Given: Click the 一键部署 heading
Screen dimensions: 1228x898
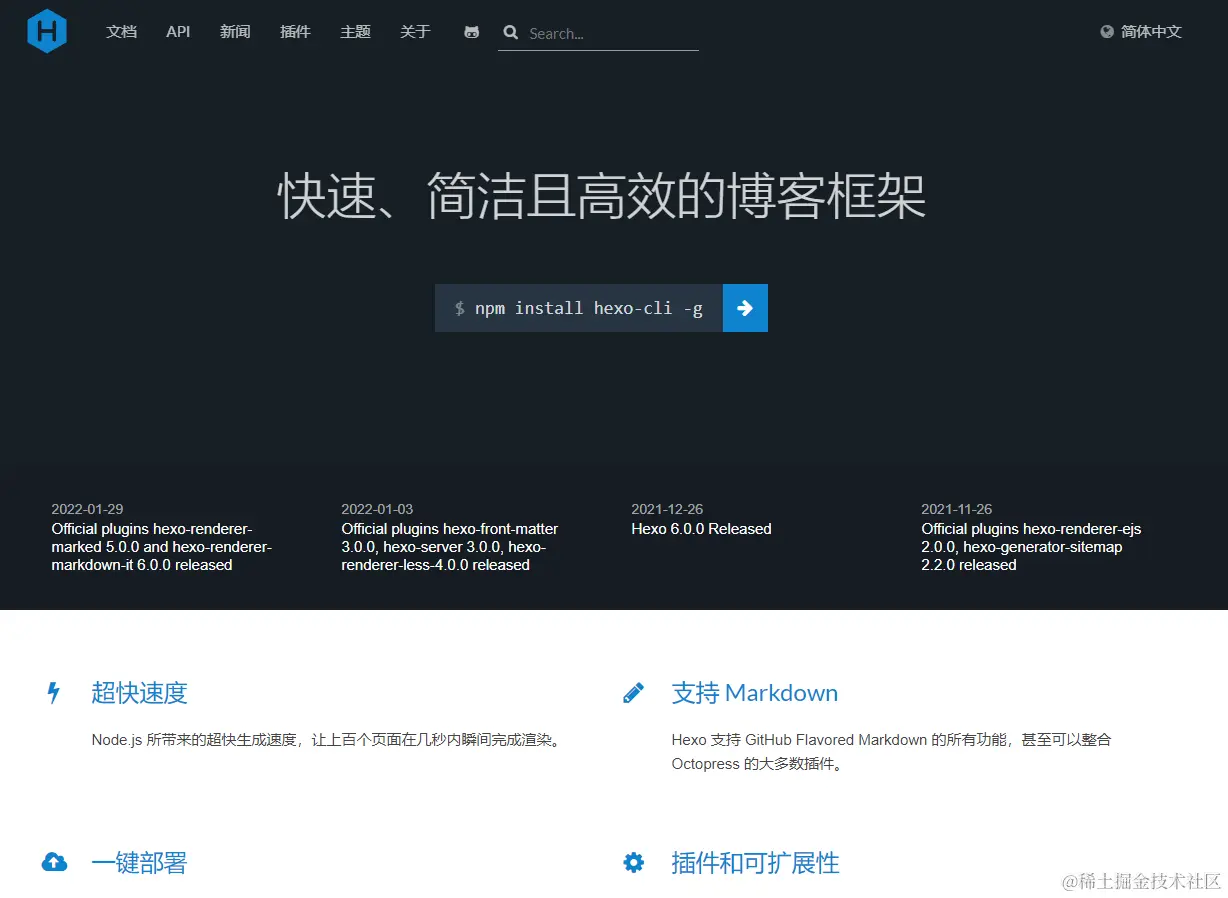Looking at the screenshot, I should click(x=139, y=863).
